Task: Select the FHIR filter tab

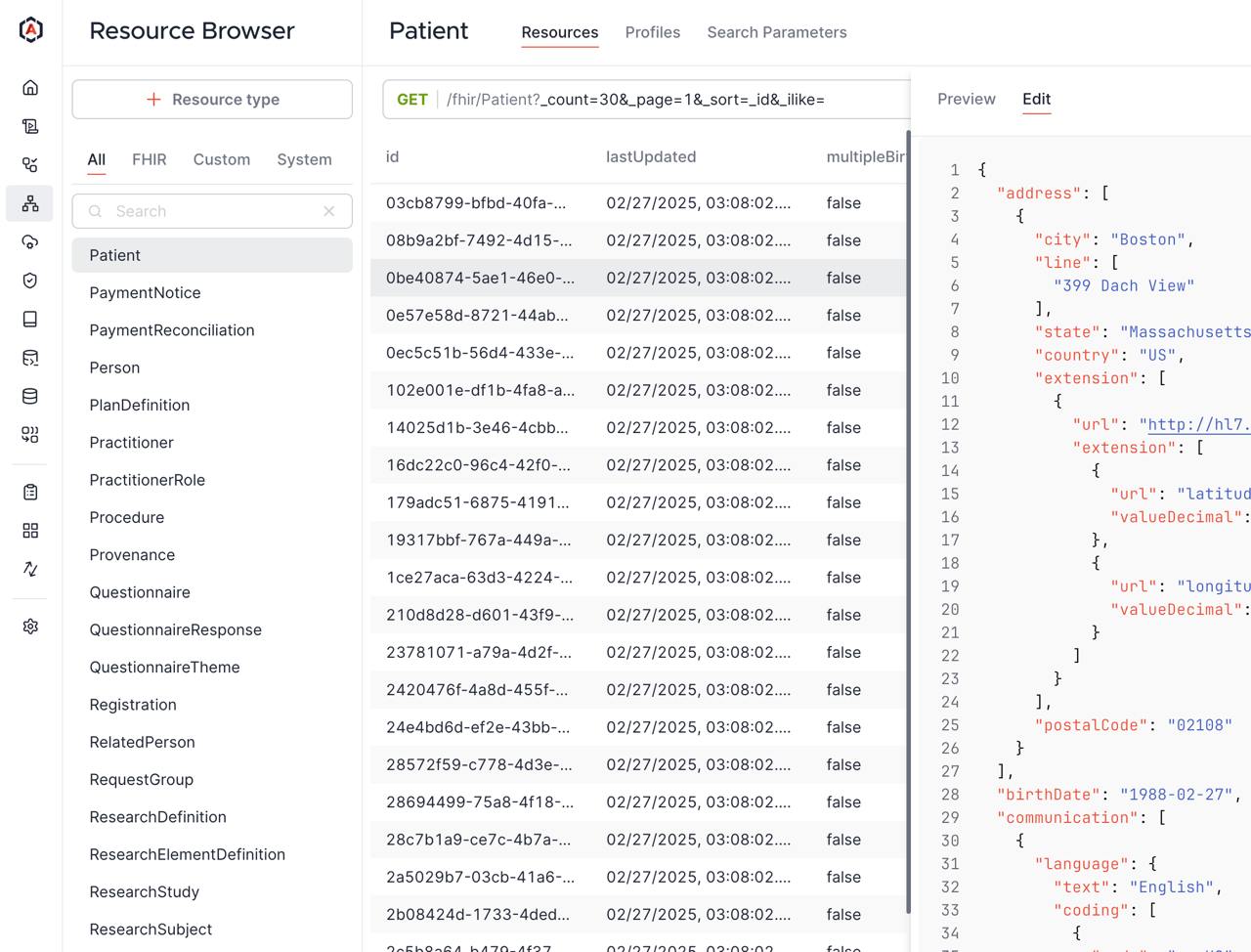Action: tap(150, 159)
